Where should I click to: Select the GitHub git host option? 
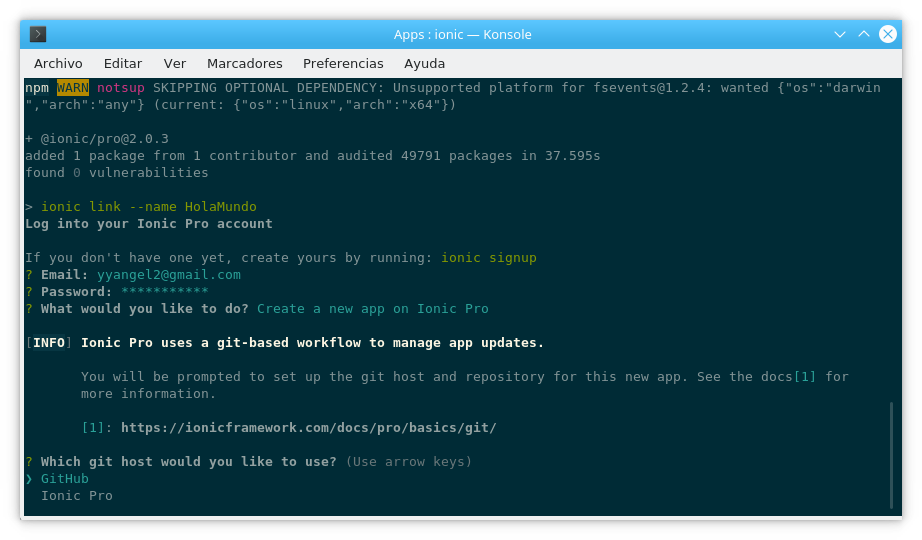65,479
